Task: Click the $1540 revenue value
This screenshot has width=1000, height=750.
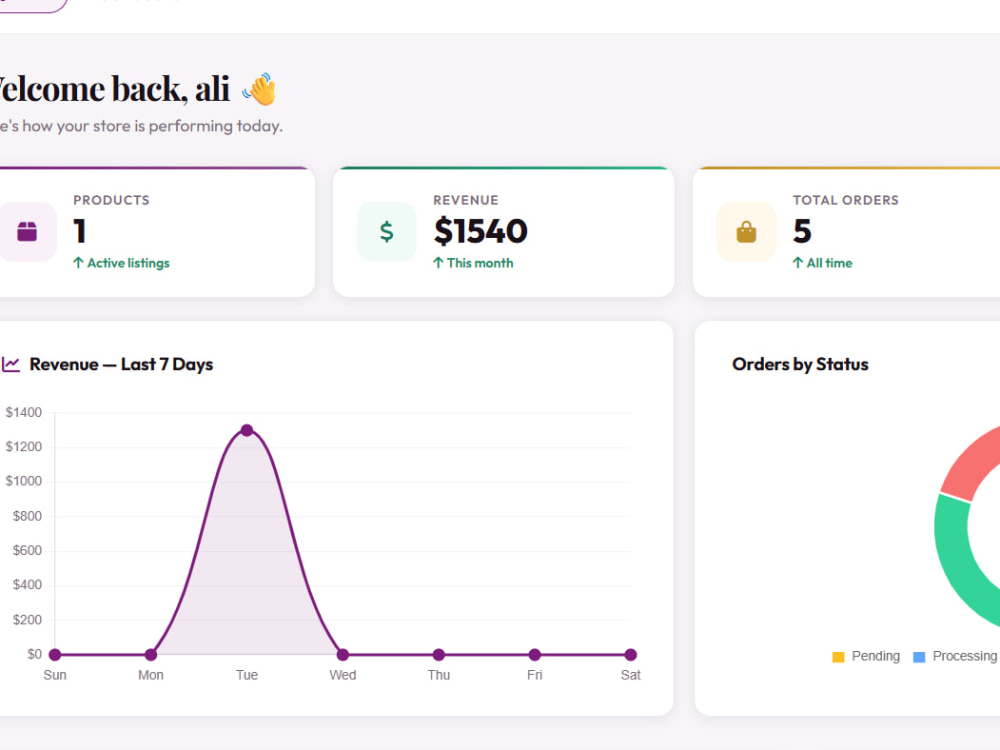Action: click(481, 231)
